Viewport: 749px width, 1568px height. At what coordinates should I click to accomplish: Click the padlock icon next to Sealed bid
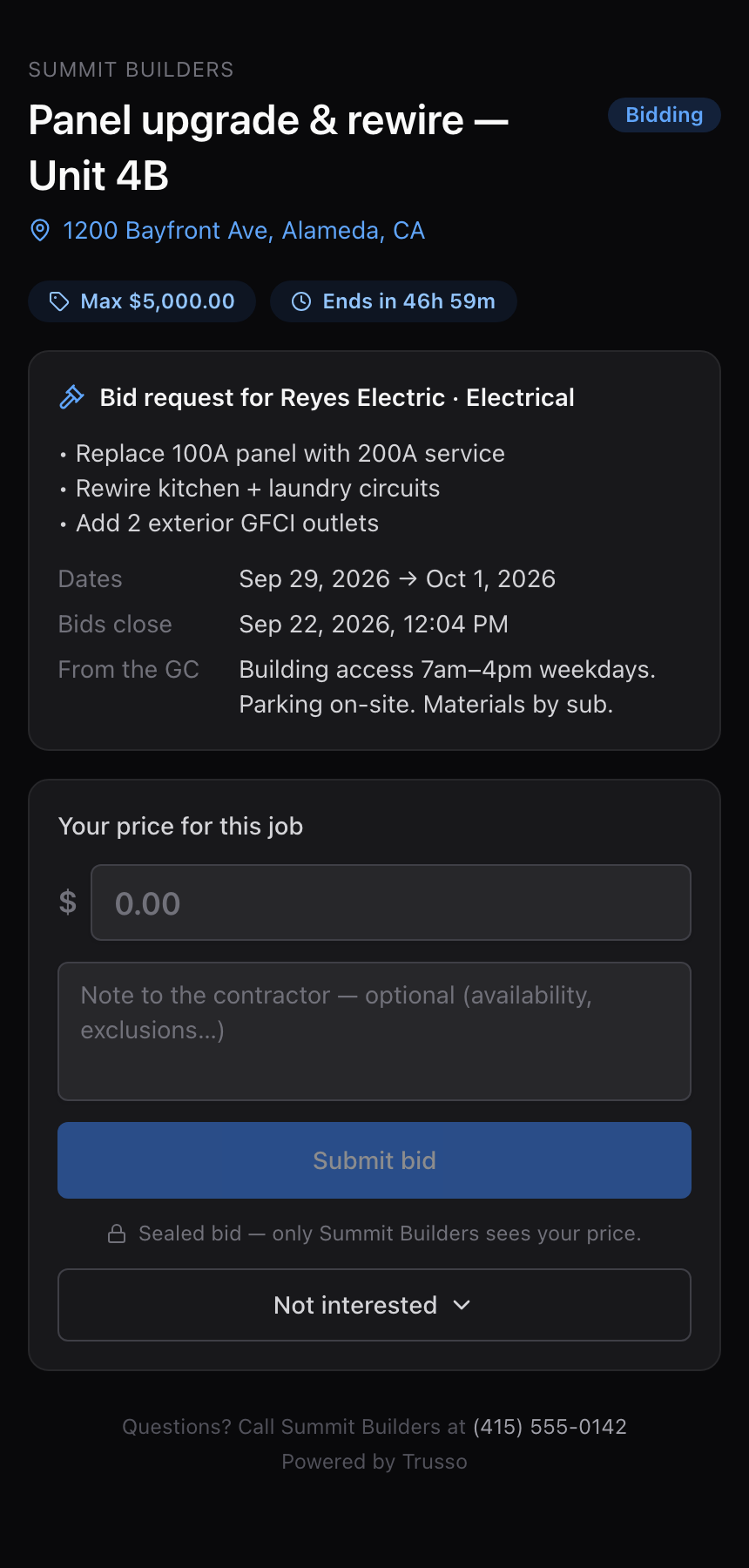[x=117, y=1233]
